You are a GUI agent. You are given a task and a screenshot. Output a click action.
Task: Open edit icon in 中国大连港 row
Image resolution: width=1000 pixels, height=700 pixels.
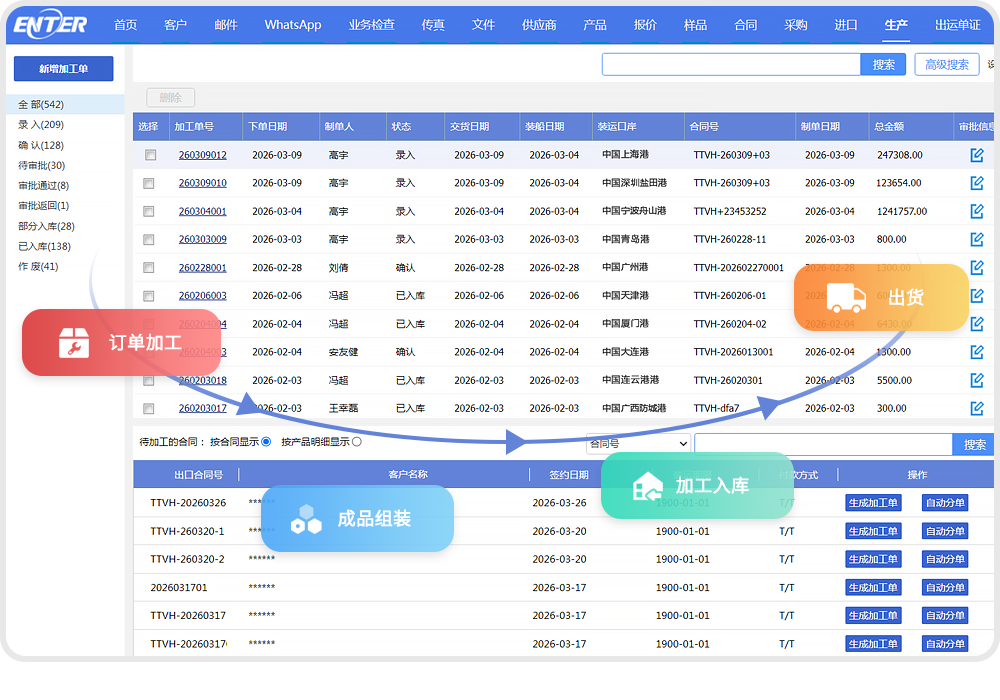[976, 352]
